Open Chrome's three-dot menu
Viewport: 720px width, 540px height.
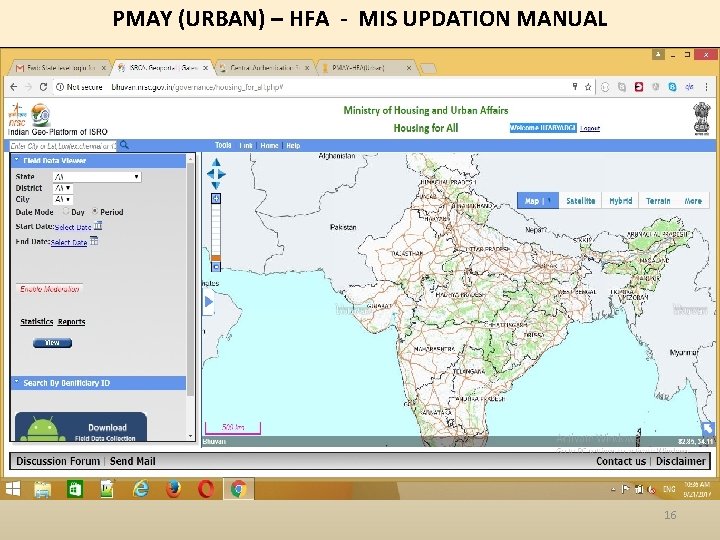(x=706, y=87)
